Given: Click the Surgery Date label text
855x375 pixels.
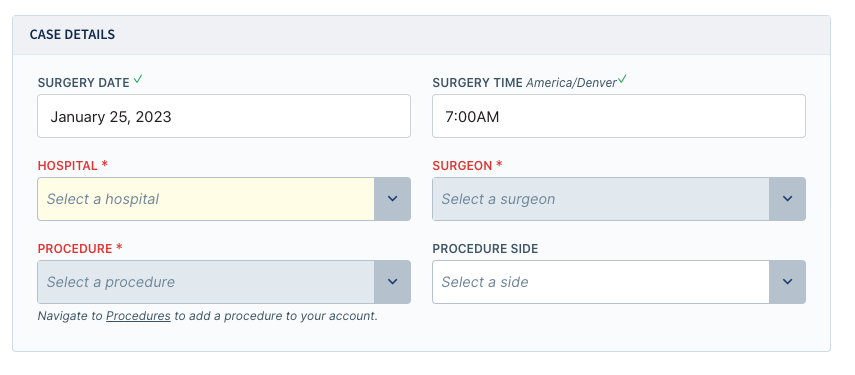Looking at the screenshot, I should (83, 83).
